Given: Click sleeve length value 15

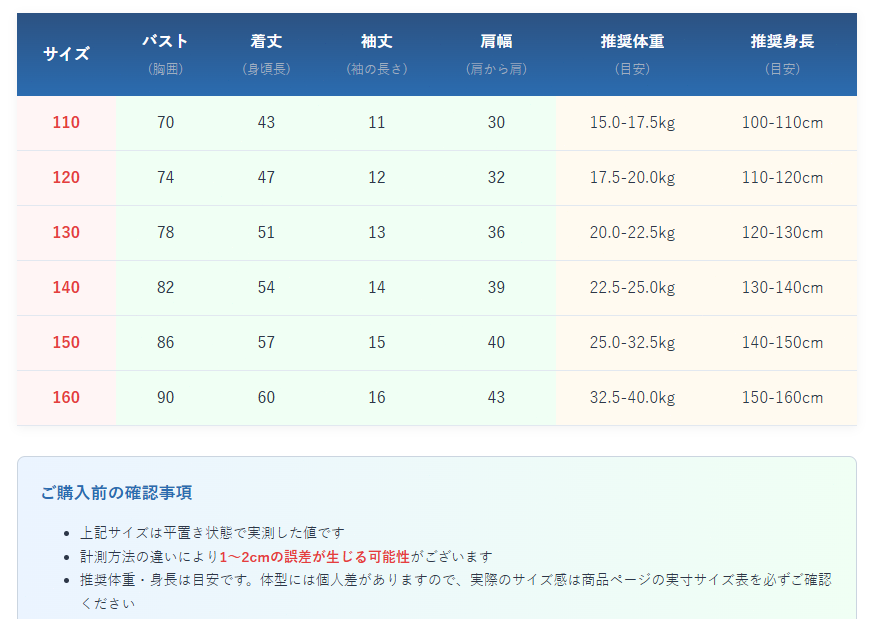Looking at the screenshot, I should (377, 342).
